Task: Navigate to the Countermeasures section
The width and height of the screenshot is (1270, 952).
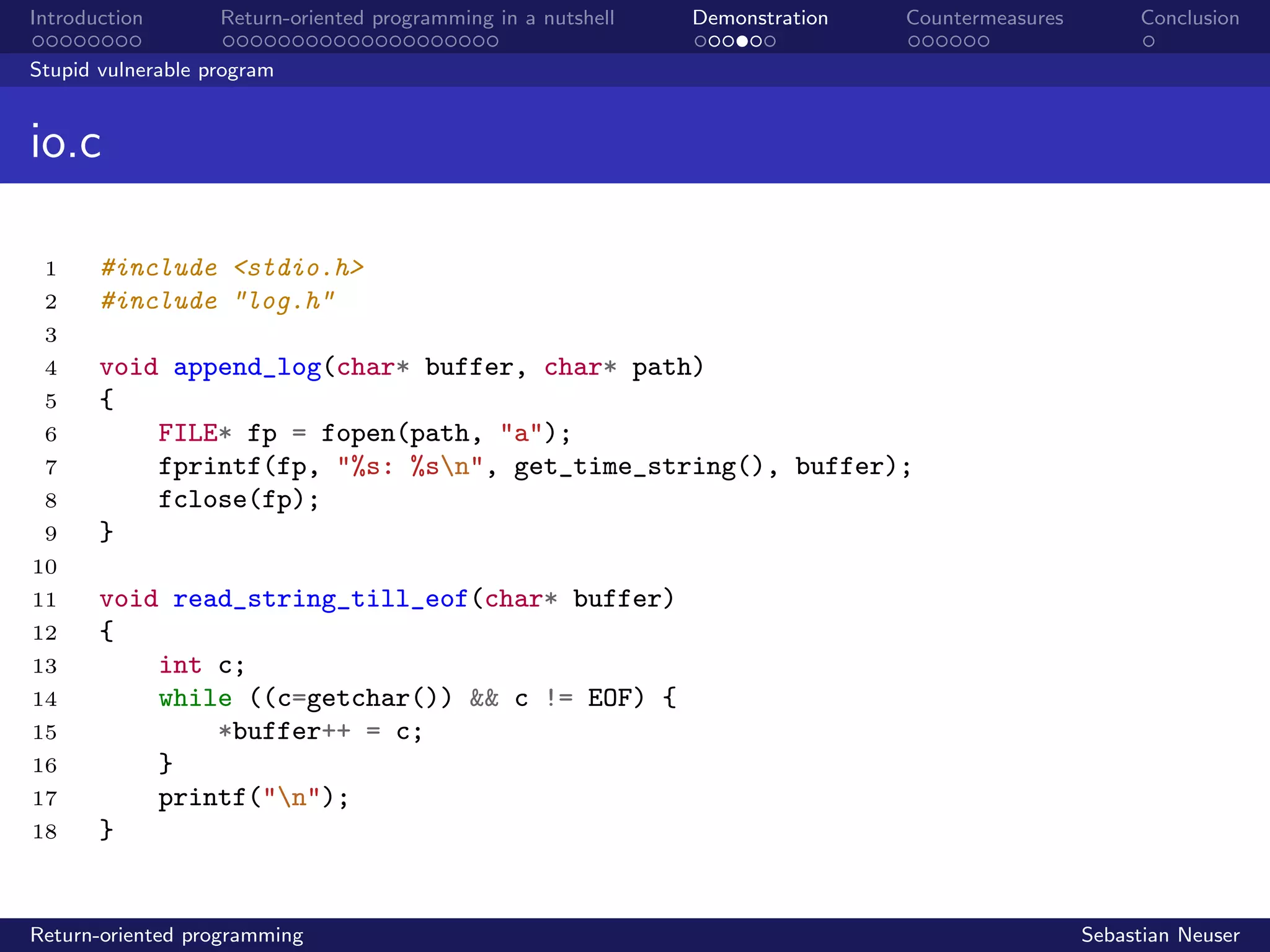Action: (984, 18)
